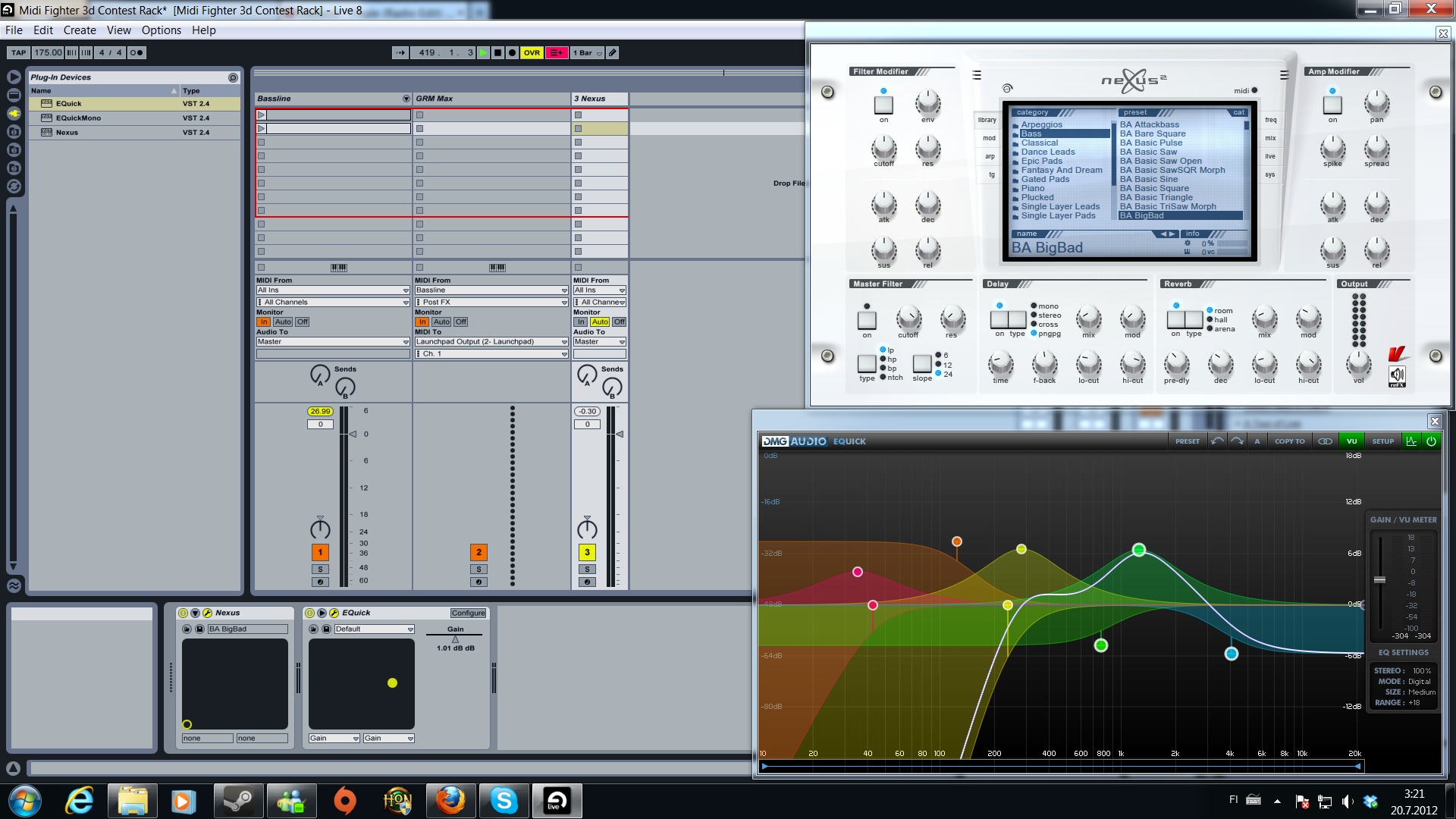1456x819 pixels.
Task: Toggle the OVR overdub button
Action: click(532, 53)
